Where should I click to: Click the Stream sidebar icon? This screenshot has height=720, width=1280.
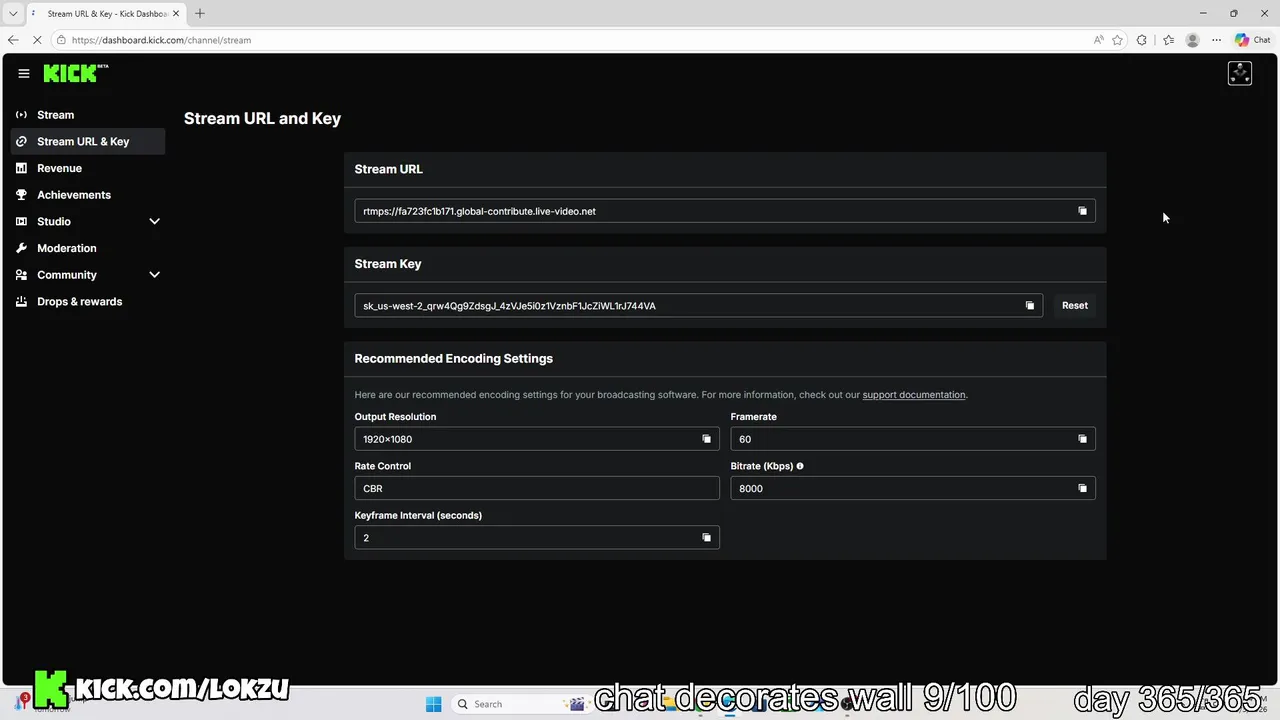point(21,115)
